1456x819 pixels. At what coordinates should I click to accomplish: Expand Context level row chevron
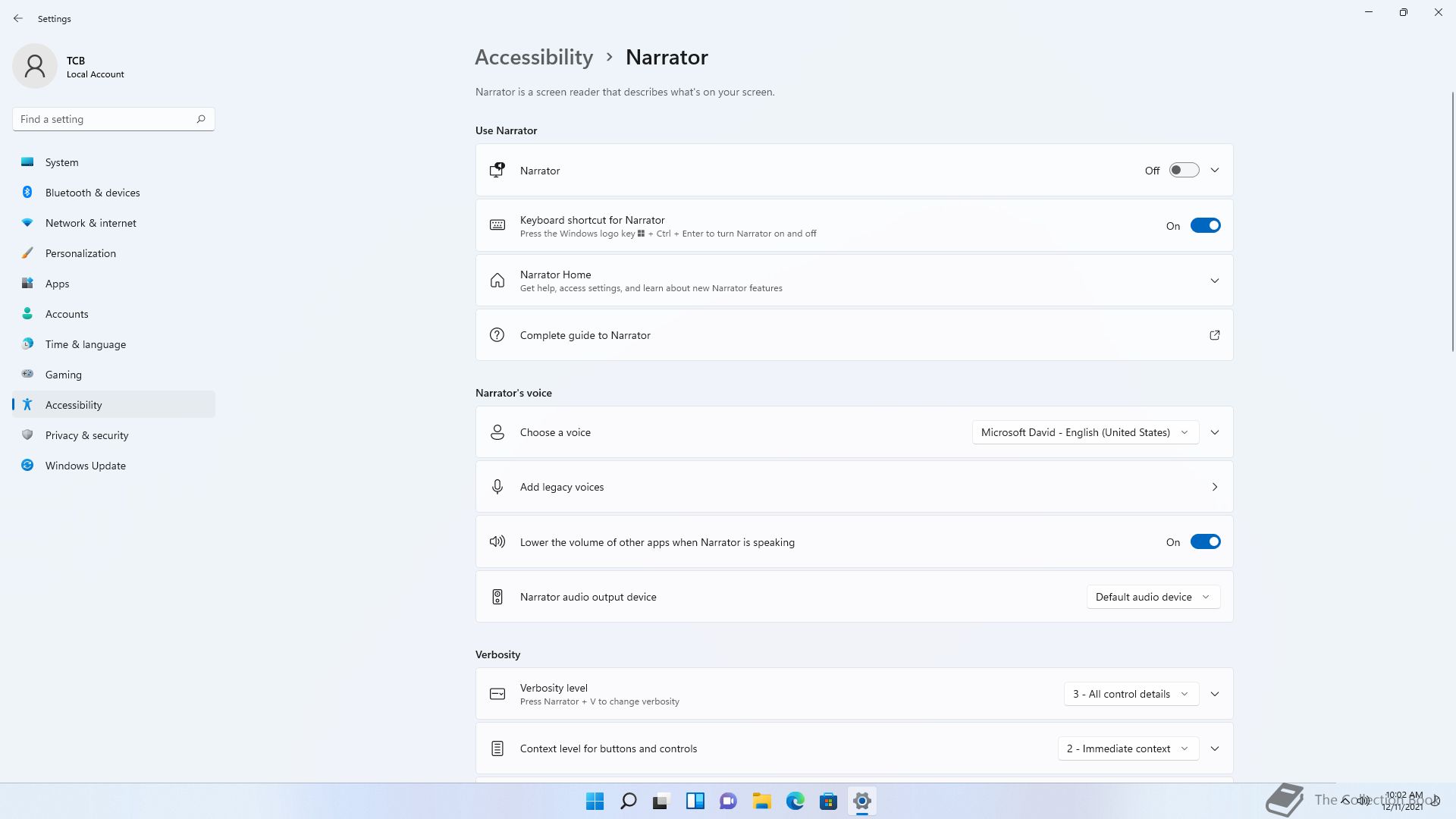(x=1214, y=748)
